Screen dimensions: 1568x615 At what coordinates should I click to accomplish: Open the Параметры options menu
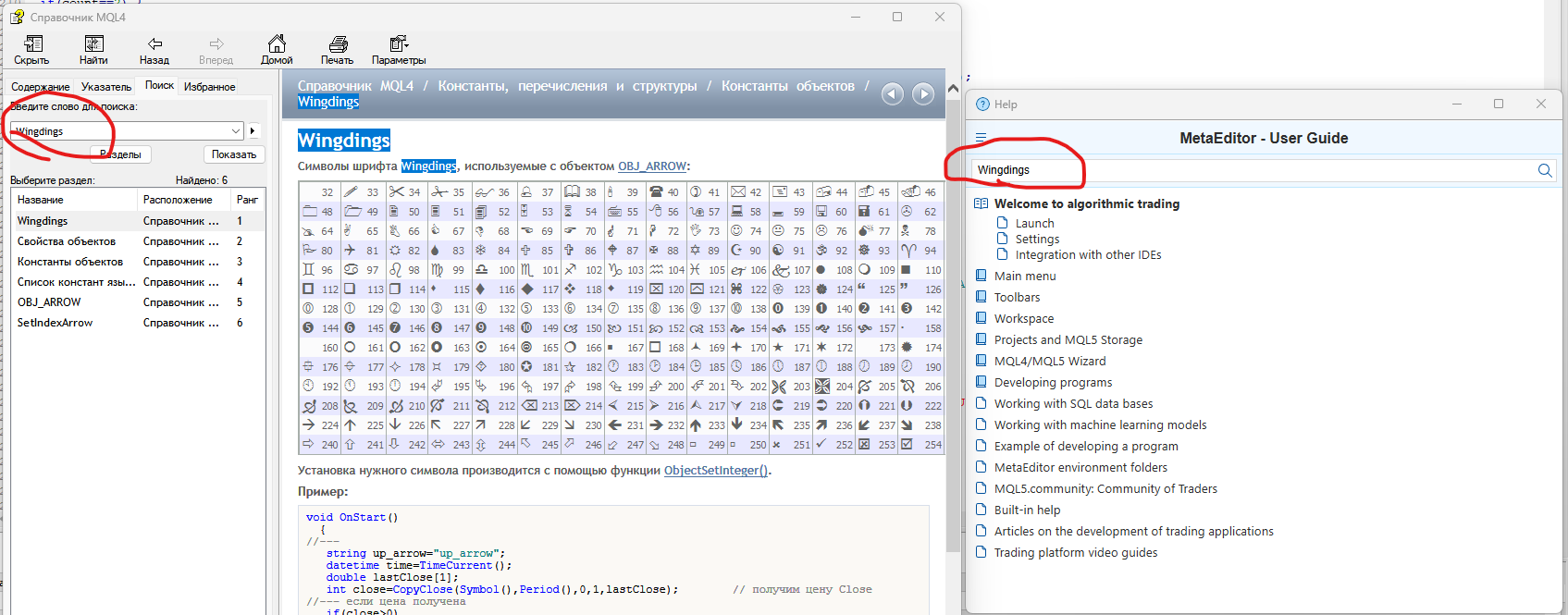point(399,50)
